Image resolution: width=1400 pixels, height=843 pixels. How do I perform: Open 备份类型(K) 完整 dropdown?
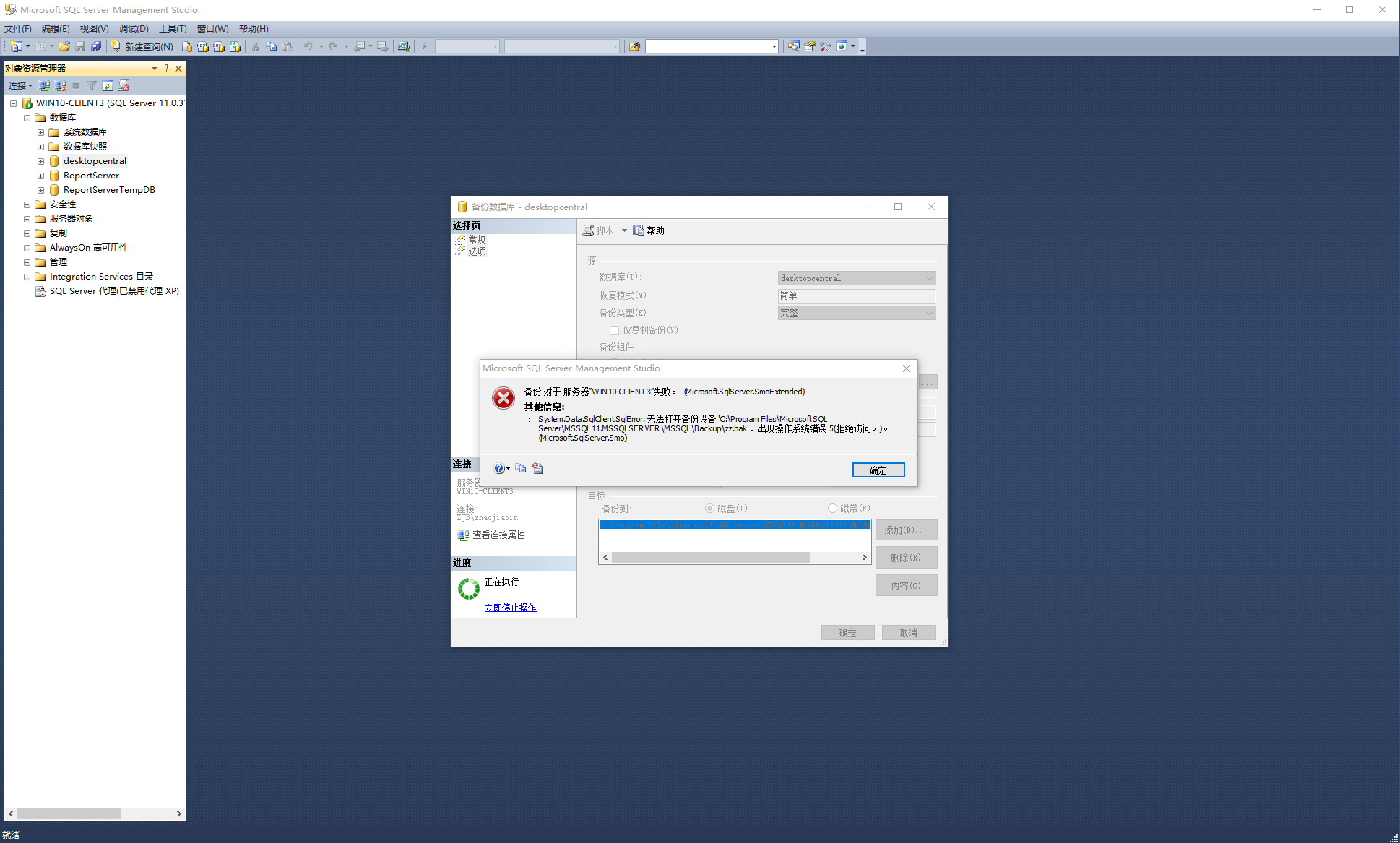click(x=857, y=313)
